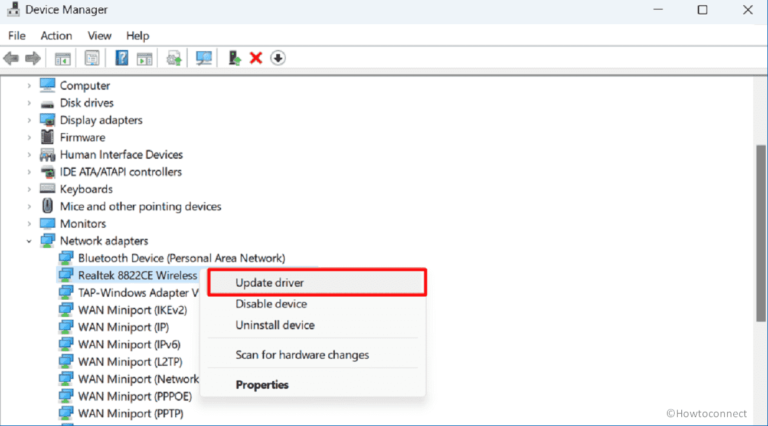Select the Display adapters label
Image resolution: width=768 pixels, height=426 pixels.
coord(101,120)
